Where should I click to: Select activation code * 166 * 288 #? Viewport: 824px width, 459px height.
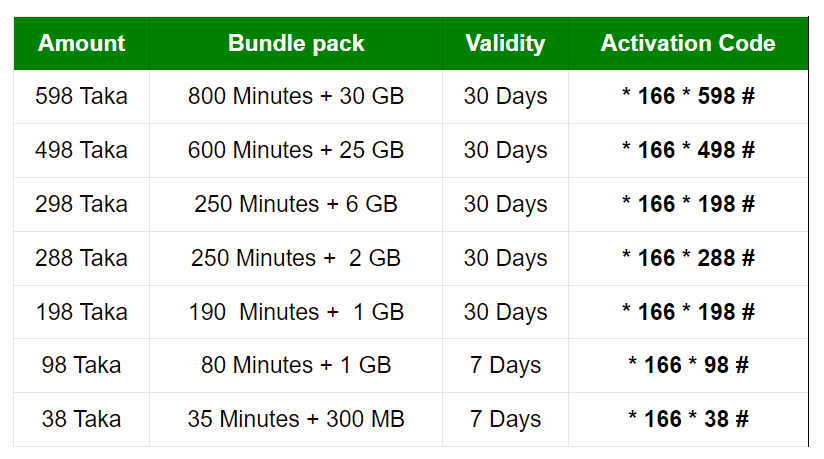pos(688,259)
